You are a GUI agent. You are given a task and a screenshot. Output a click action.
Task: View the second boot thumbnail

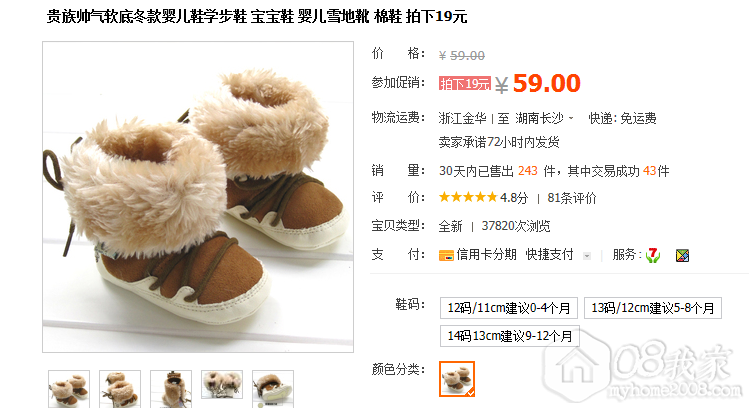tap(120, 389)
